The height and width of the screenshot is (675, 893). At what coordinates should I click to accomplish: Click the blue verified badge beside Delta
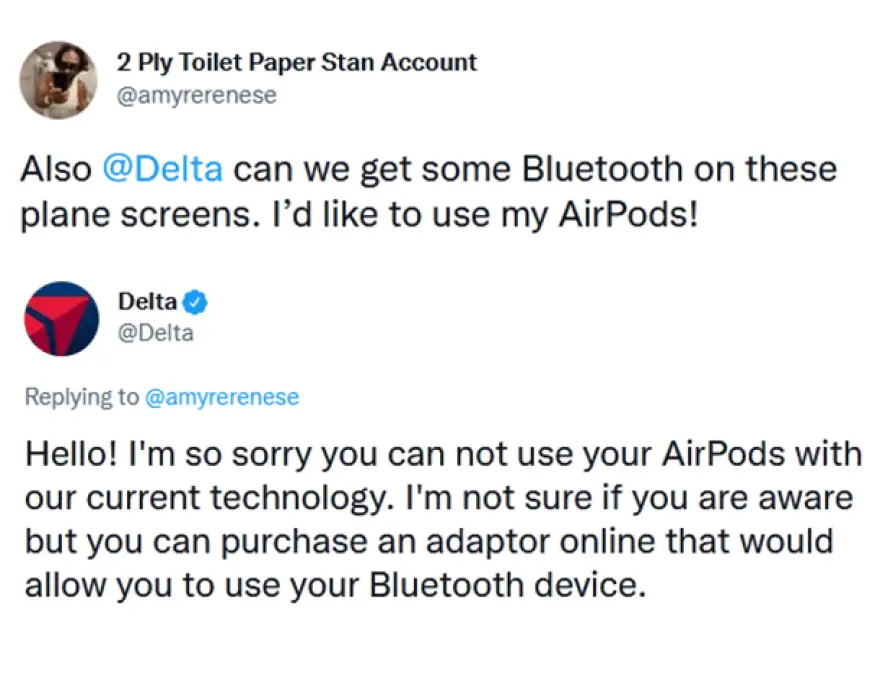(197, 301)
